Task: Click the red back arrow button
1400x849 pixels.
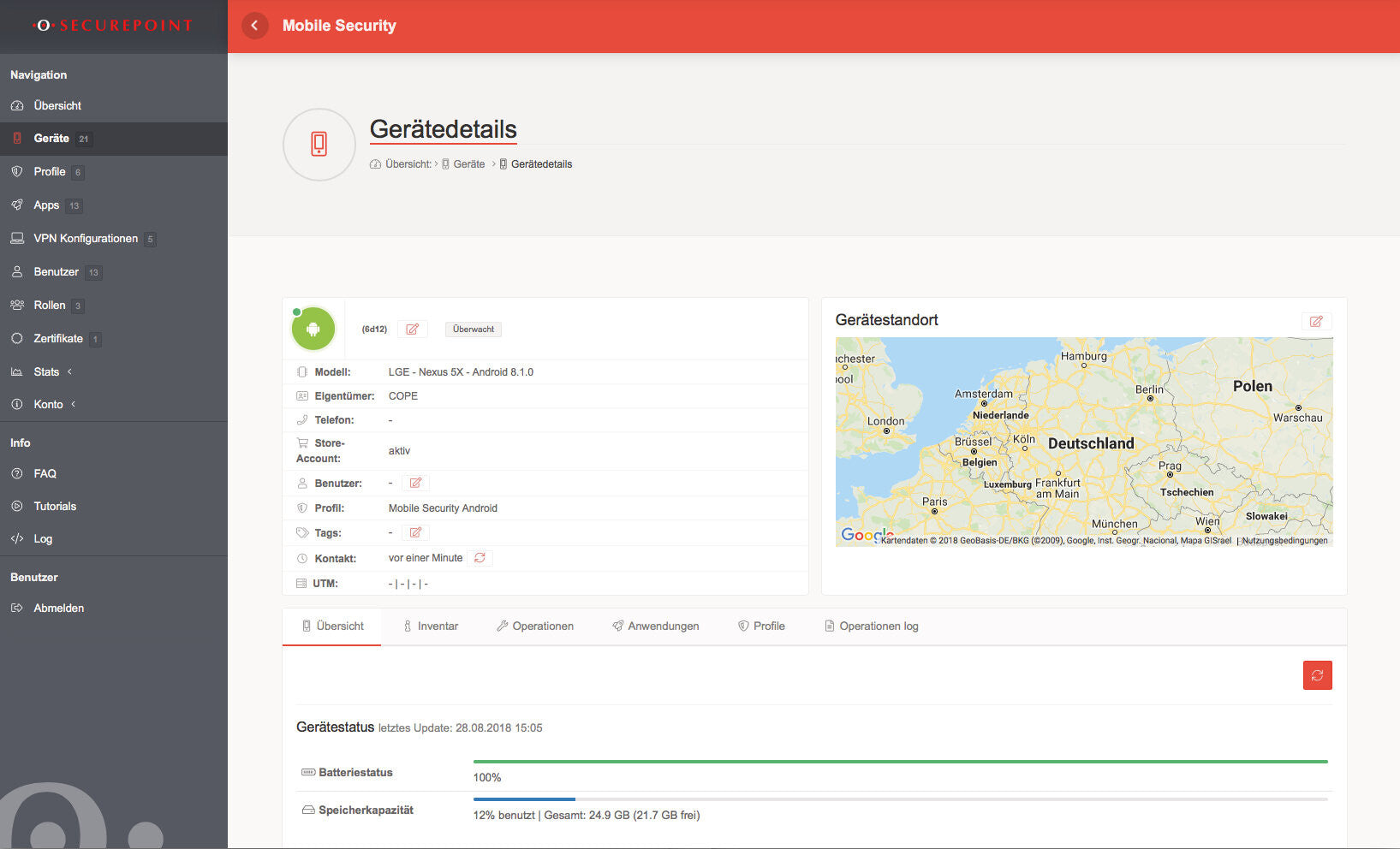Action: coord(254,26)
